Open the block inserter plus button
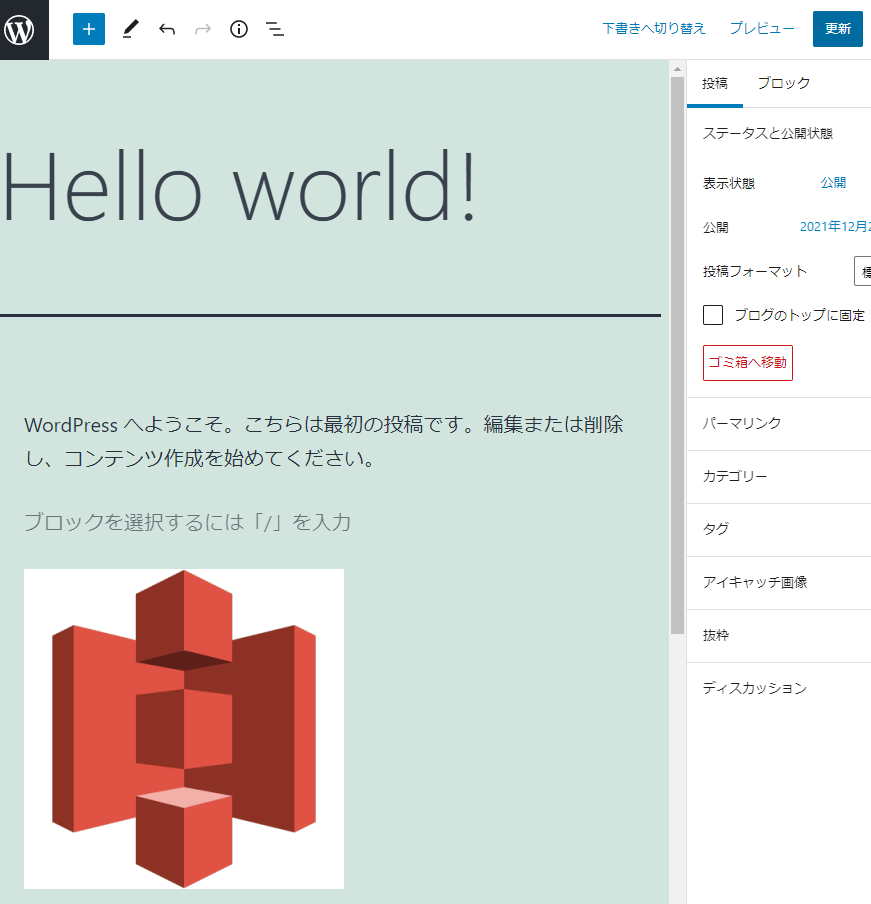Screen dimensions: 871x904 (89, 29)
